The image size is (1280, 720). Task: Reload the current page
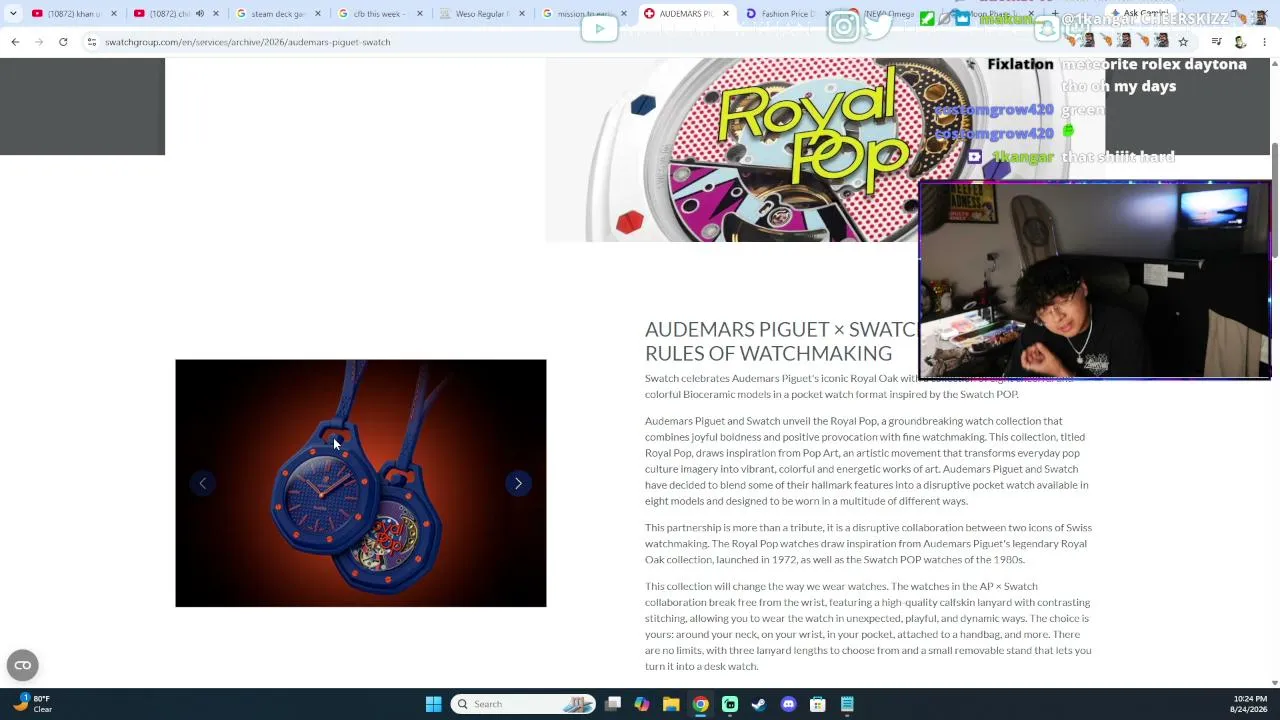pos(63,42)
